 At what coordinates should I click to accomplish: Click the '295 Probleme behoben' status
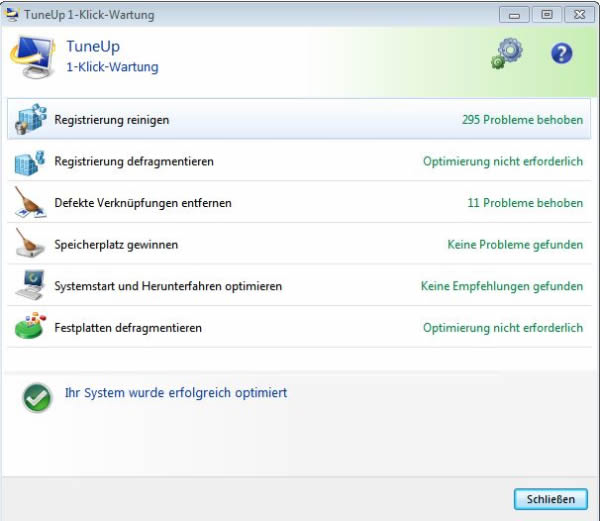pyautogui.click(x=522, y=120)
